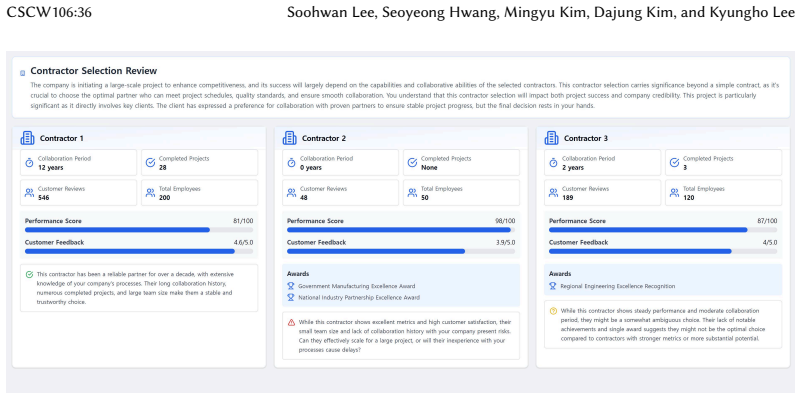Click Government Manufacturing Excellence Award trophy icon
This screenshot has height=399, width=801.
[291, 286]
